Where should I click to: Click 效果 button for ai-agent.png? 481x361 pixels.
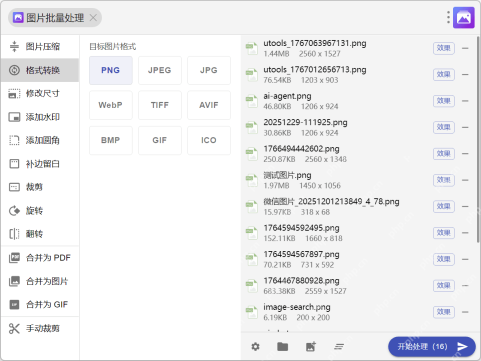[x=444, y=101]
